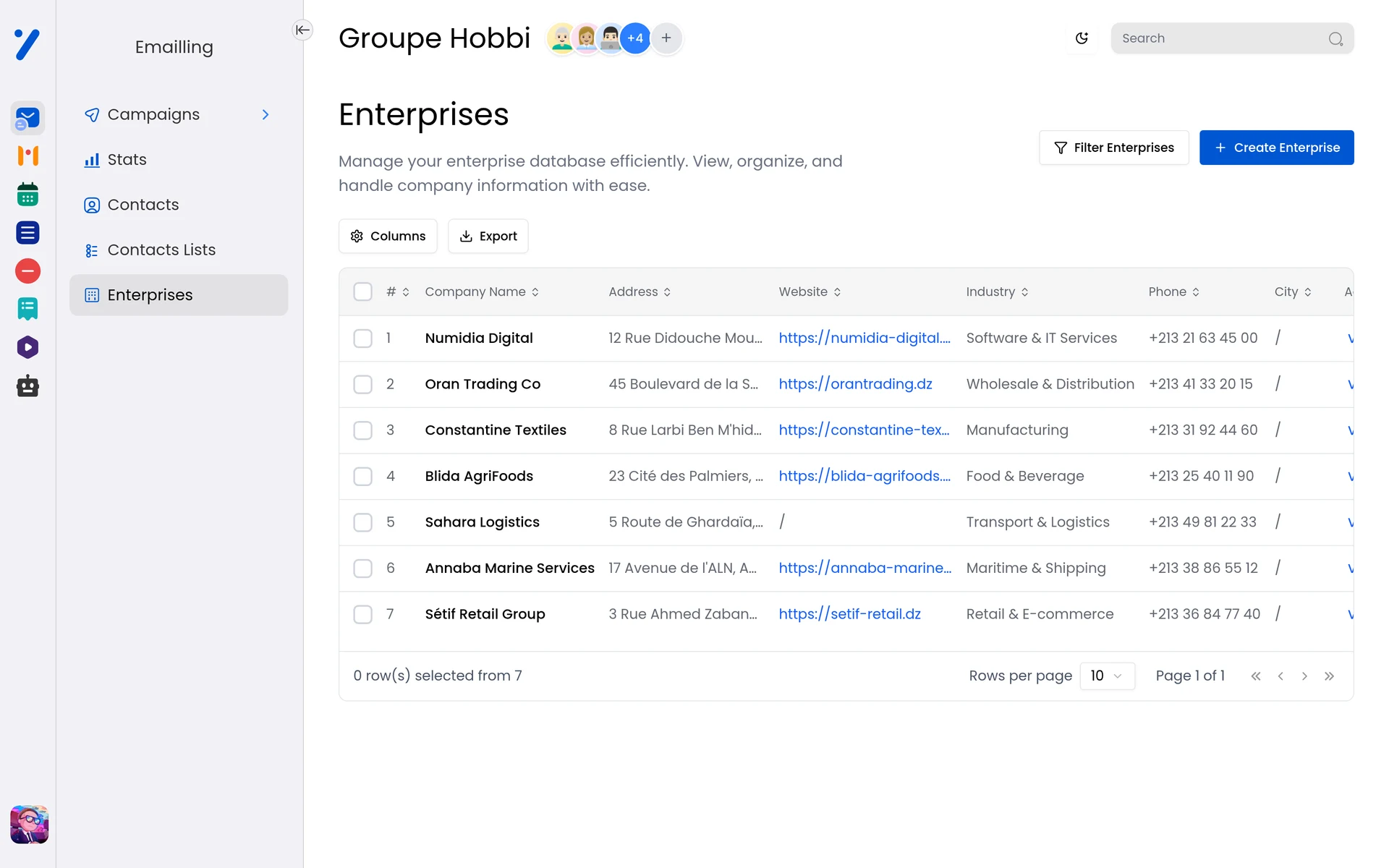Go to next page of results
Screen dimensions: 1389x868
(1304, 676)
